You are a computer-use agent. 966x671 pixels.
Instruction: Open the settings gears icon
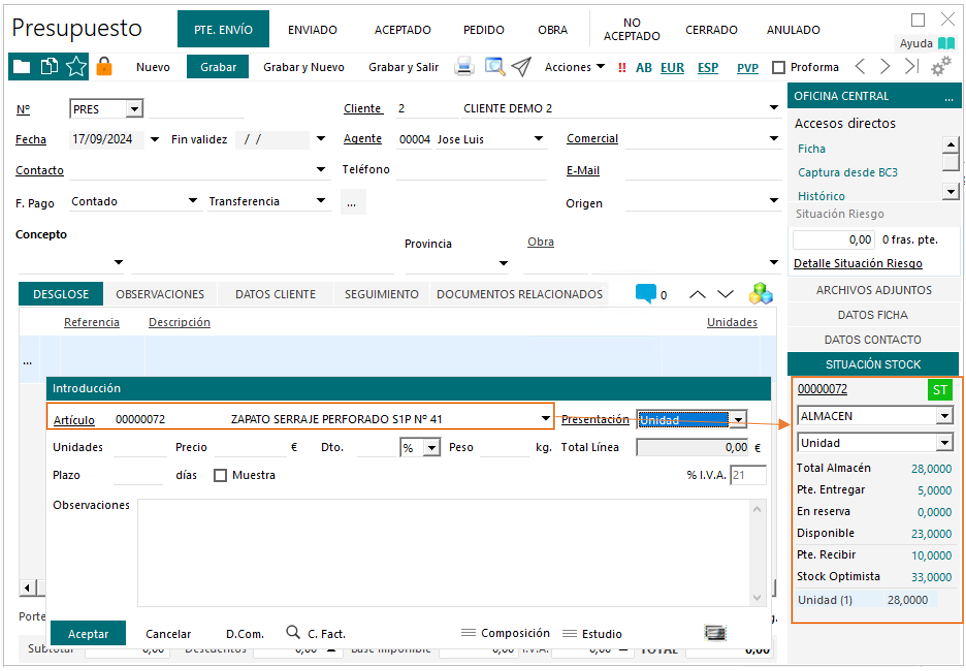[941, 67]
